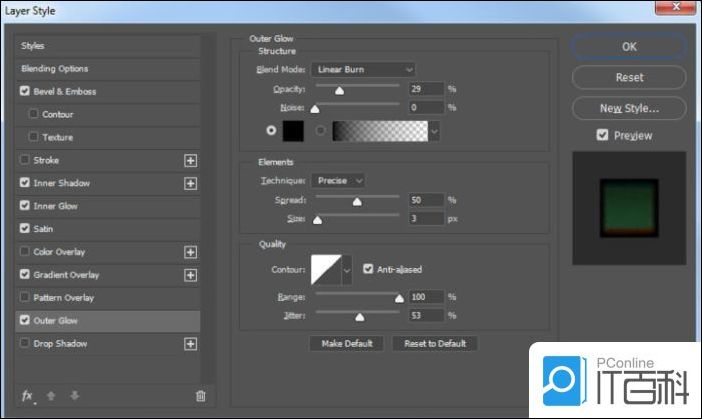Uncheck the Bevel & Emboss checkbox
This screenshot has width=702, height=419.
click(25, 91)
